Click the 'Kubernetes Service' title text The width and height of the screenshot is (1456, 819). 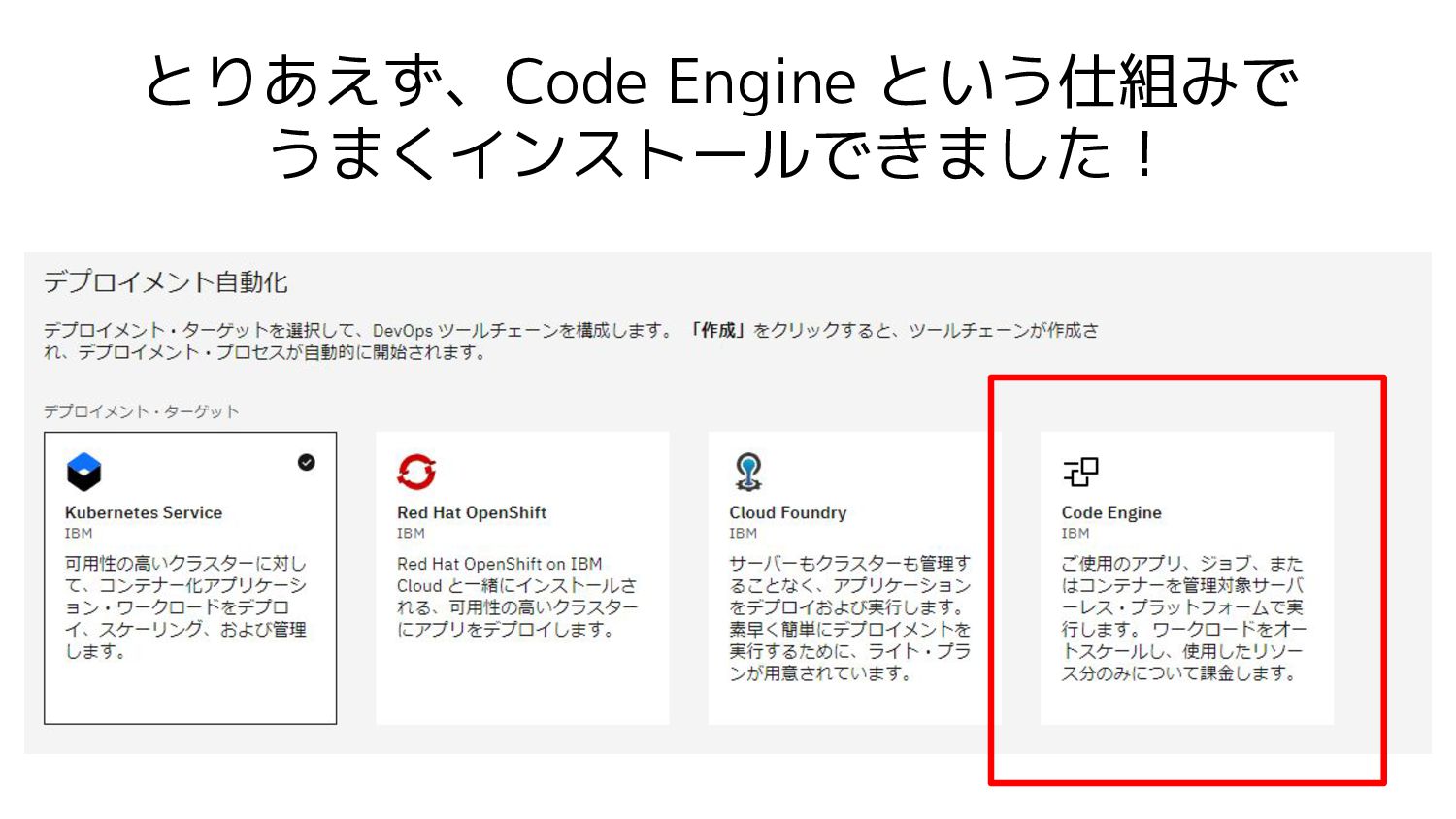[x=144, y=512]
